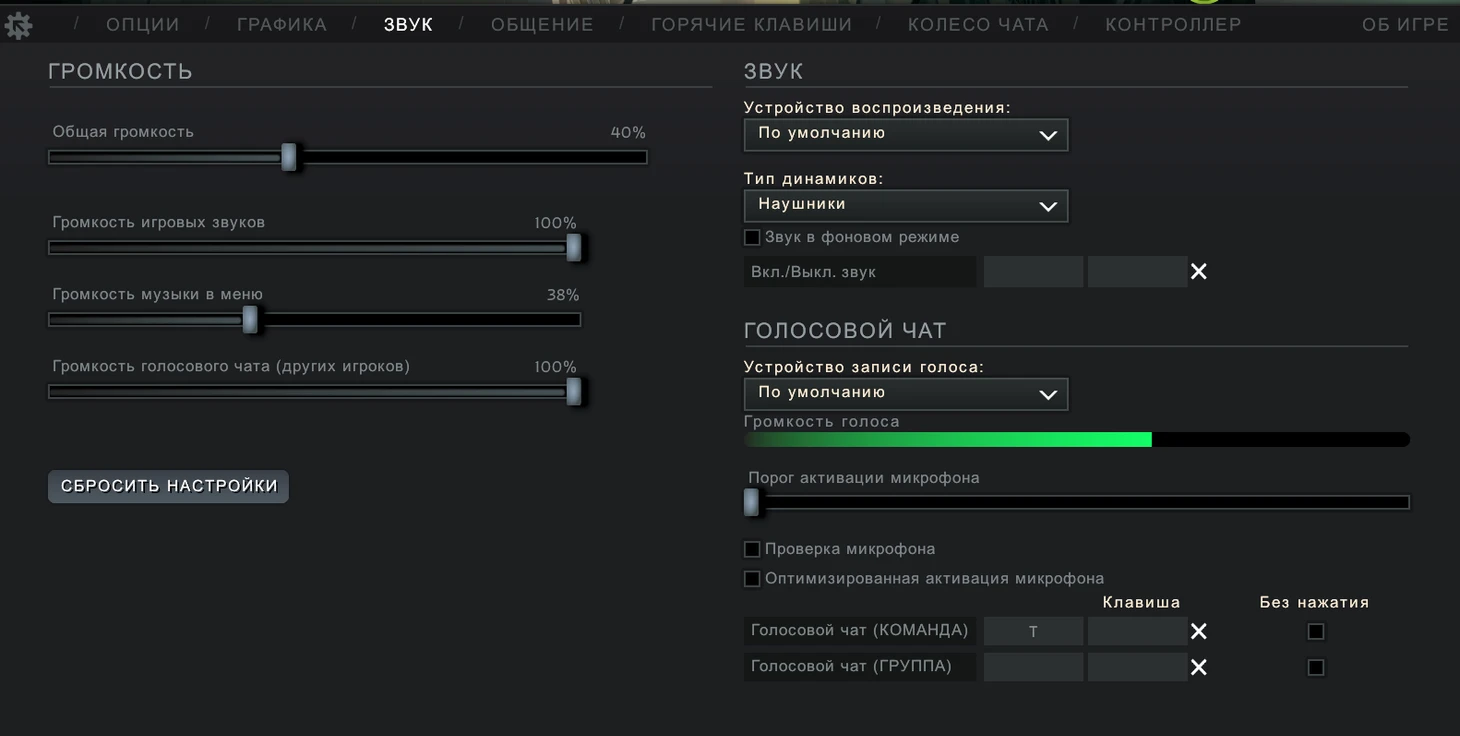Check Без нажатия for team voice chat

coord(1315,631)
